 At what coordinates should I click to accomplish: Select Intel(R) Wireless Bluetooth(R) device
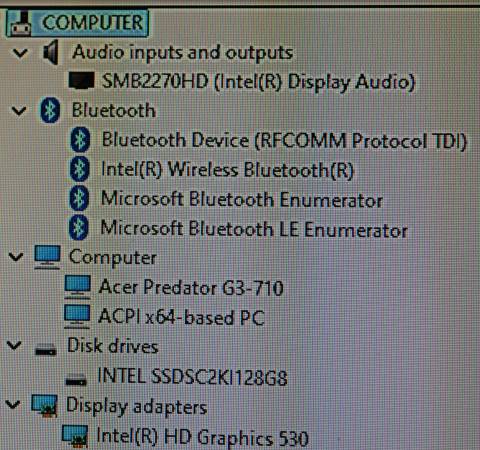pos(227,170)
